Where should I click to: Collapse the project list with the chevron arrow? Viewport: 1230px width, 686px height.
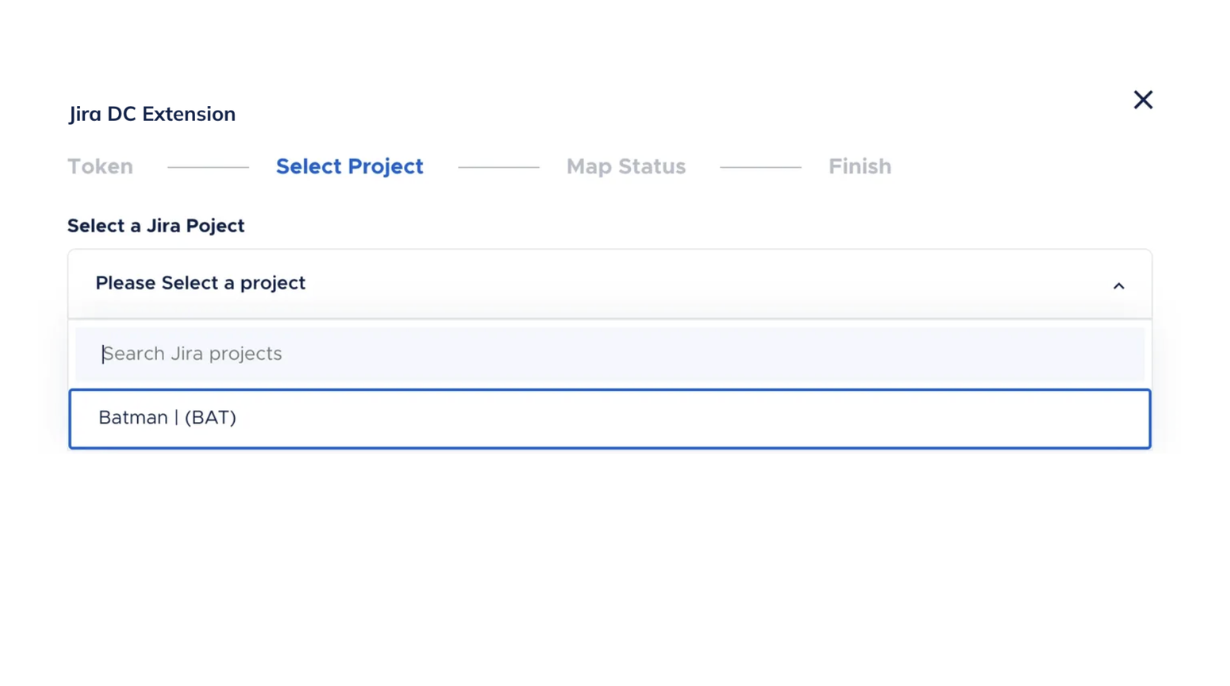[1118, 286]
